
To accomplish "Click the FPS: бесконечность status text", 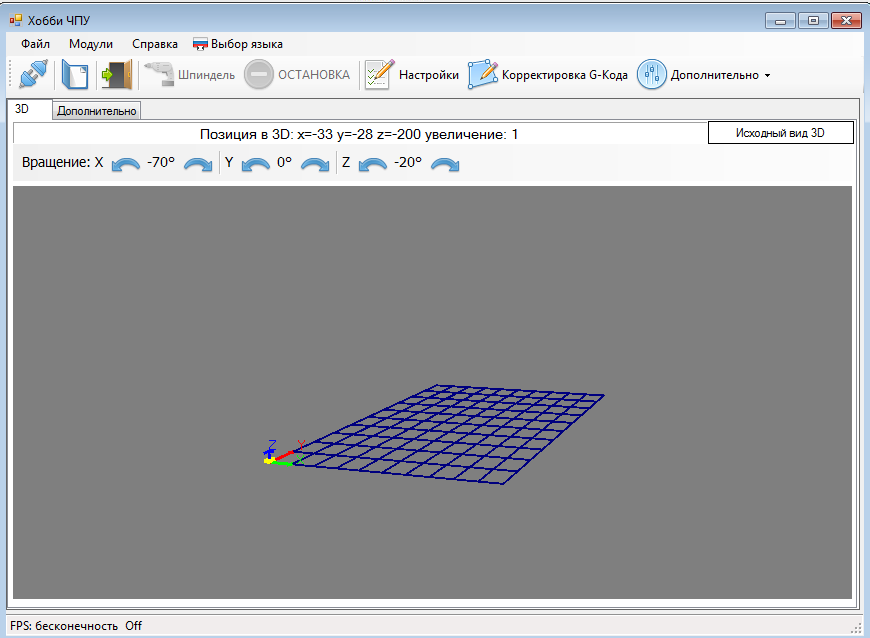I will click(x=64, y=626).
